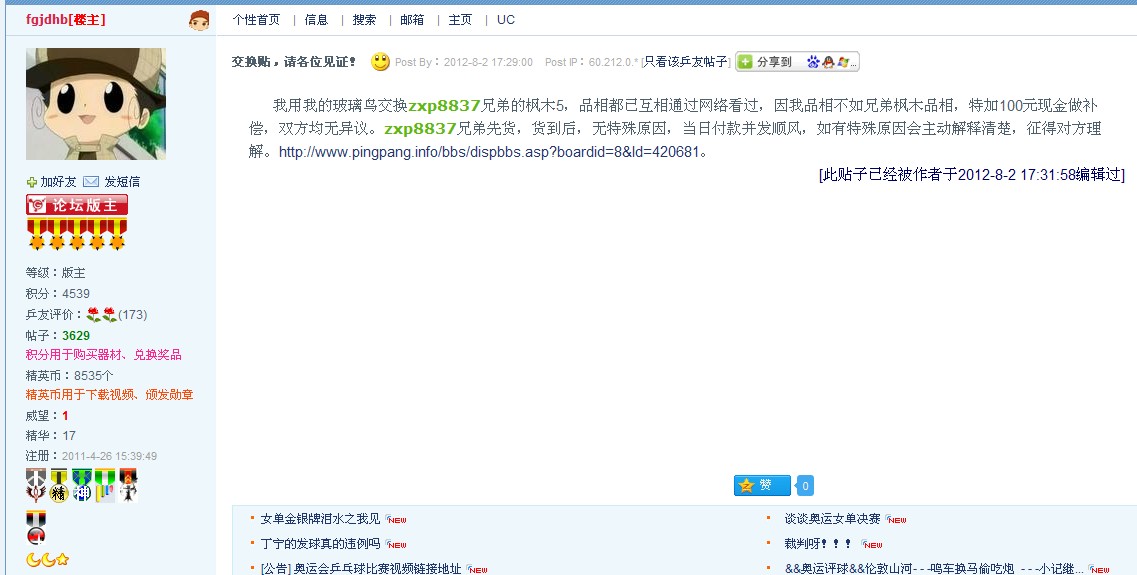Click the QQ penguin share icon
Viewport: 1137px width, 575px height.
(x=828, y=62)
